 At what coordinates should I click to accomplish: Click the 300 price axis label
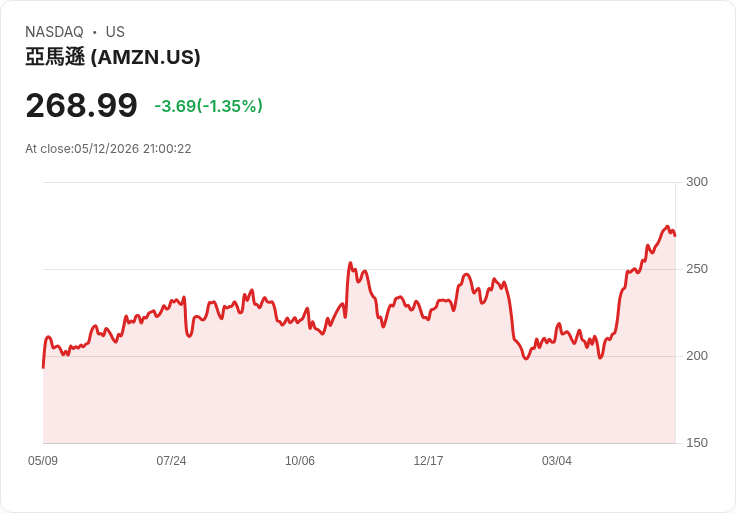pyautogui.click(x=697, y=182)
